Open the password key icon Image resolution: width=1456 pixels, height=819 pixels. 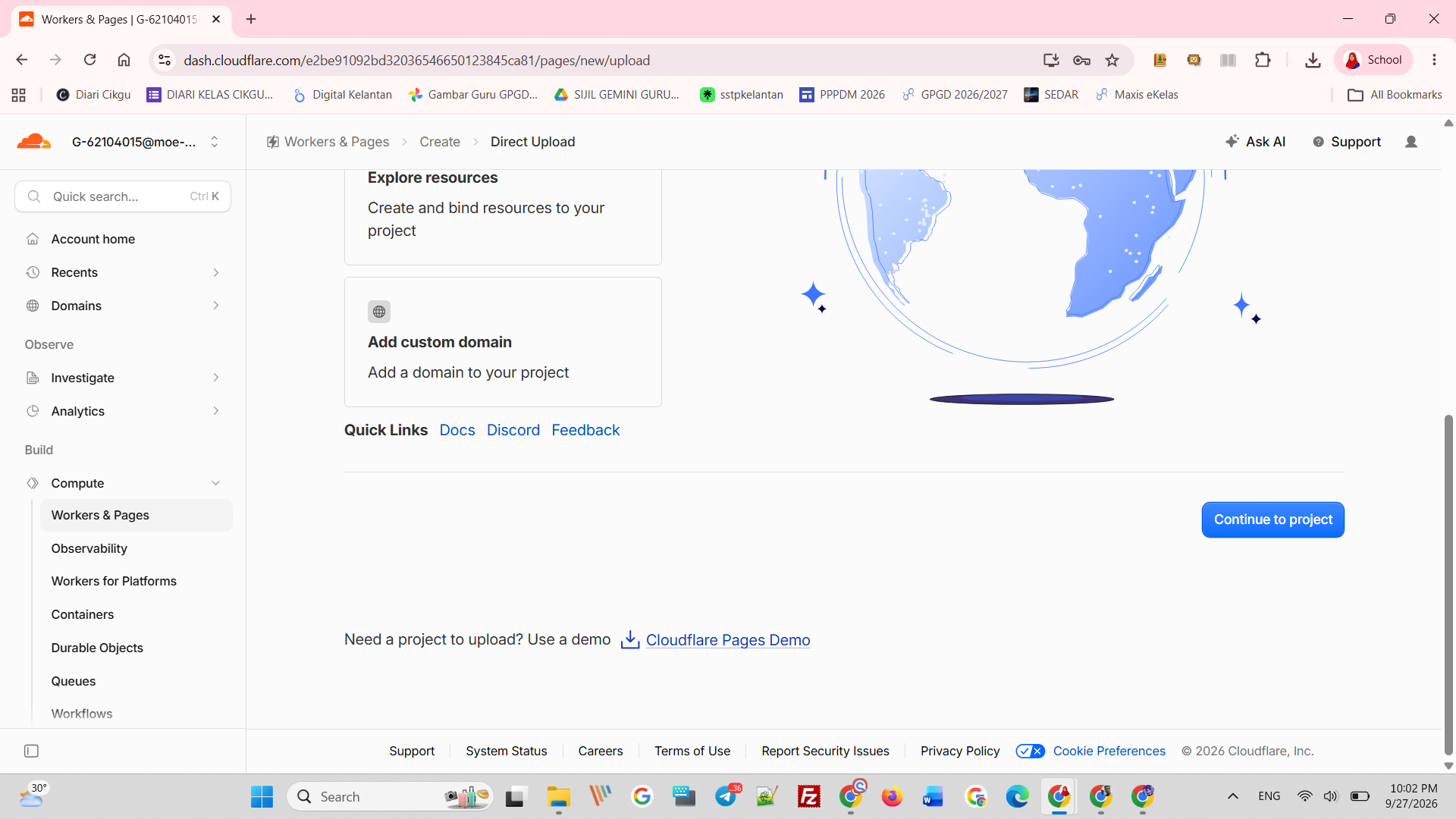[1082, 60]
